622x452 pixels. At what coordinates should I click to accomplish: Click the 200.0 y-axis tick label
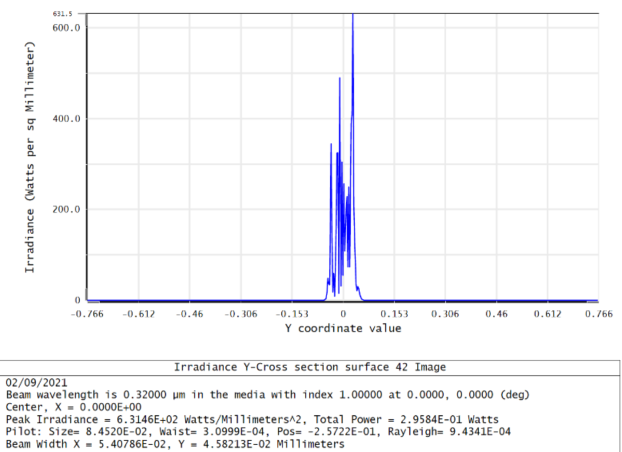point(66,209)
